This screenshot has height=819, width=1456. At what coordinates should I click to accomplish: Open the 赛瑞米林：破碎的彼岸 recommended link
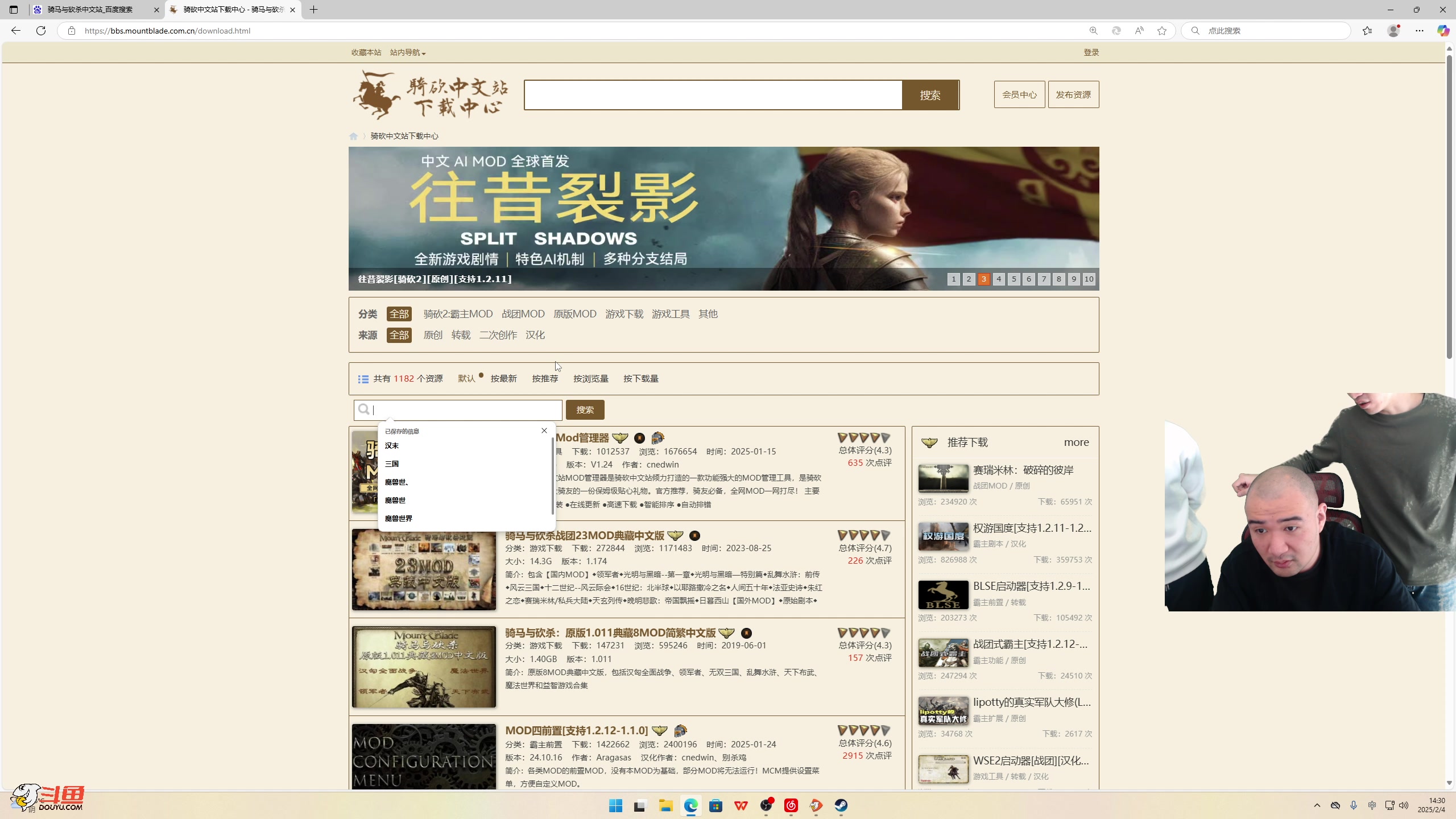(1023, 470)
